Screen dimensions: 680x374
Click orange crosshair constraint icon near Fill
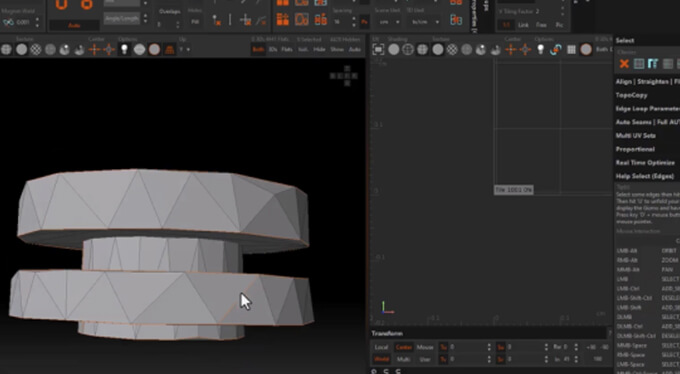point(245,20)
